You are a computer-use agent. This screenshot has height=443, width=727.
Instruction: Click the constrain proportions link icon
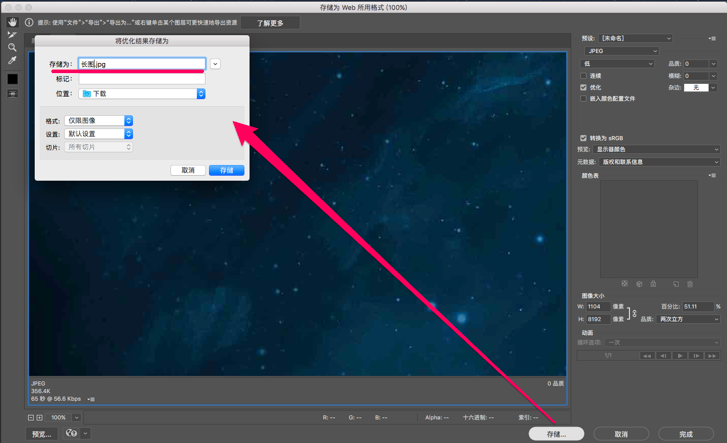pyautogui.click(x=633, y=313)
